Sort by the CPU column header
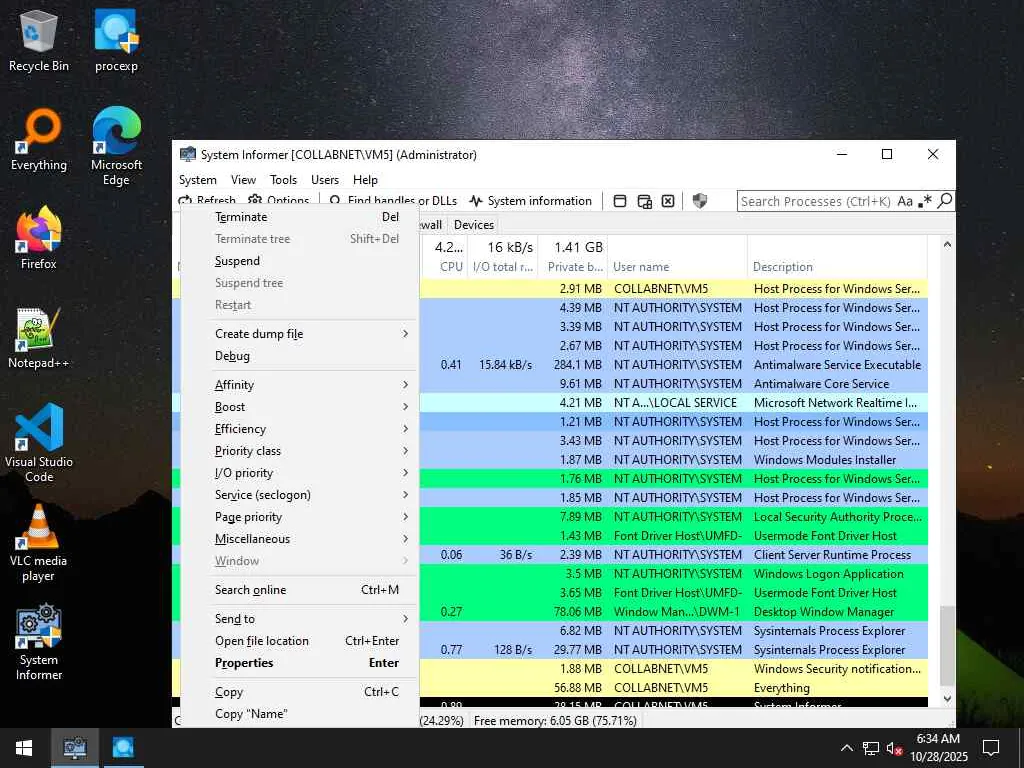1024x768 pixels. point(443,257)
